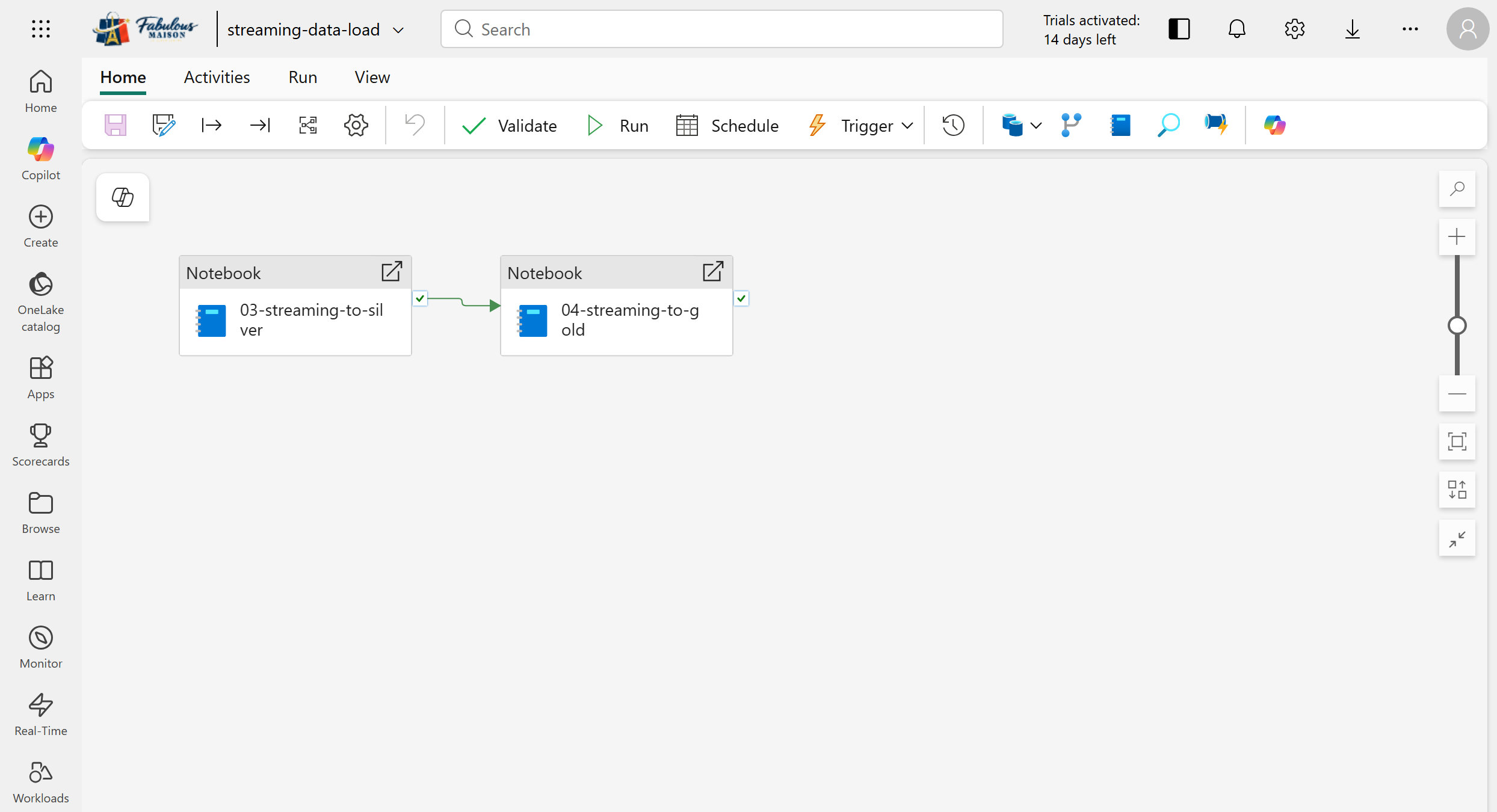Click the pipeline settings gear in toolbar
The height and width of the screenshot is (812, 1497).
coord(356,125)
